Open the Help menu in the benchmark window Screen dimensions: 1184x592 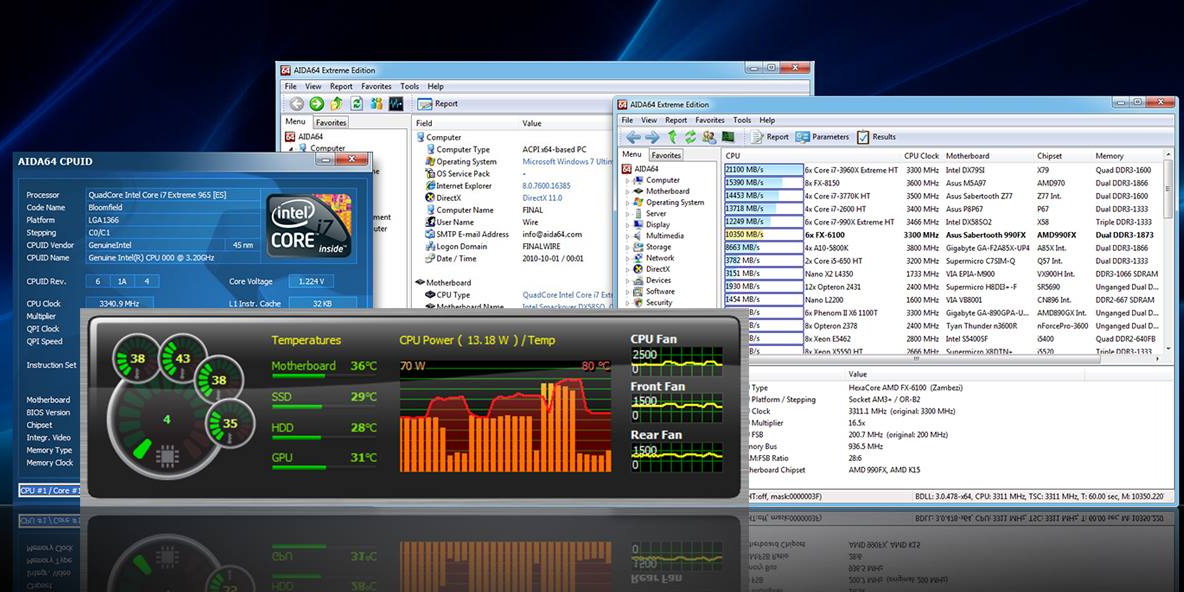pyautogui.click(x=767, y=120)
